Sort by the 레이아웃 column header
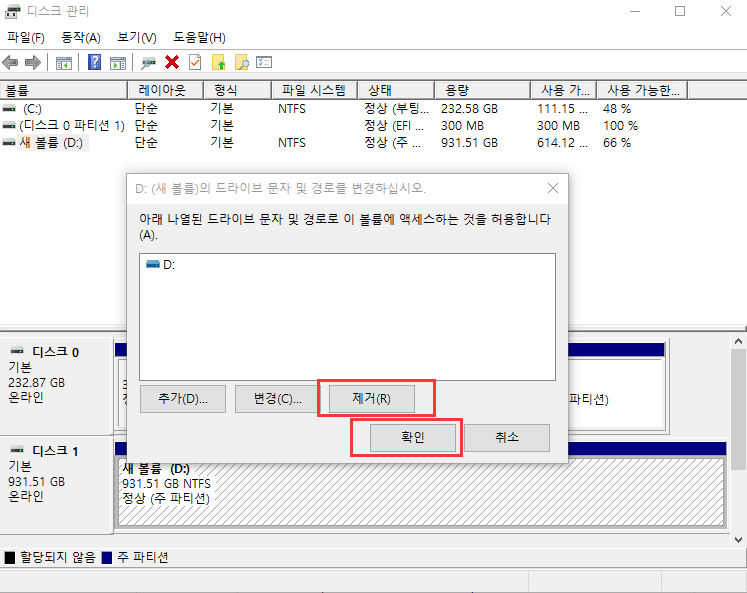This screenshot has height=593, width=747. click(165, 90)
